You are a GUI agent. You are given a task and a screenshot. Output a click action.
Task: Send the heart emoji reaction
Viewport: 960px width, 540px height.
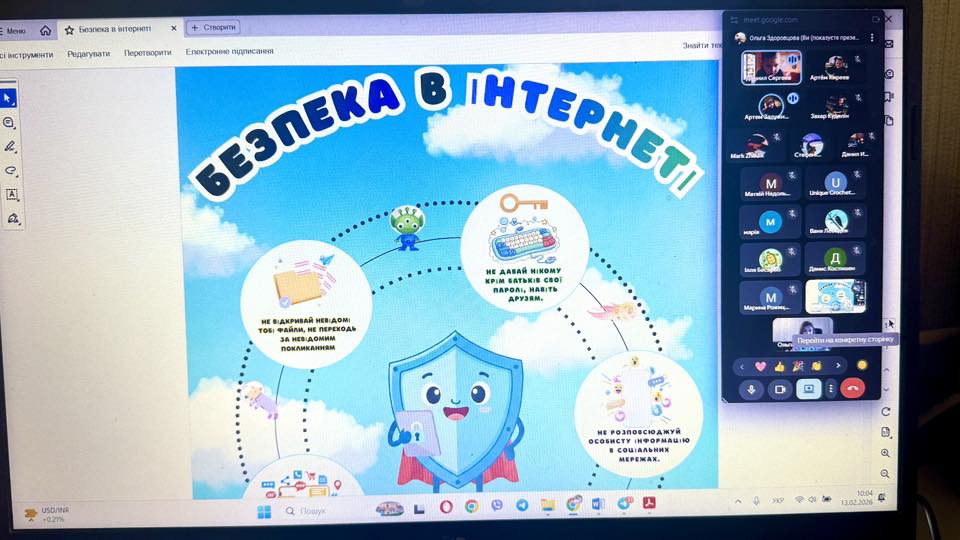(760, 366)
